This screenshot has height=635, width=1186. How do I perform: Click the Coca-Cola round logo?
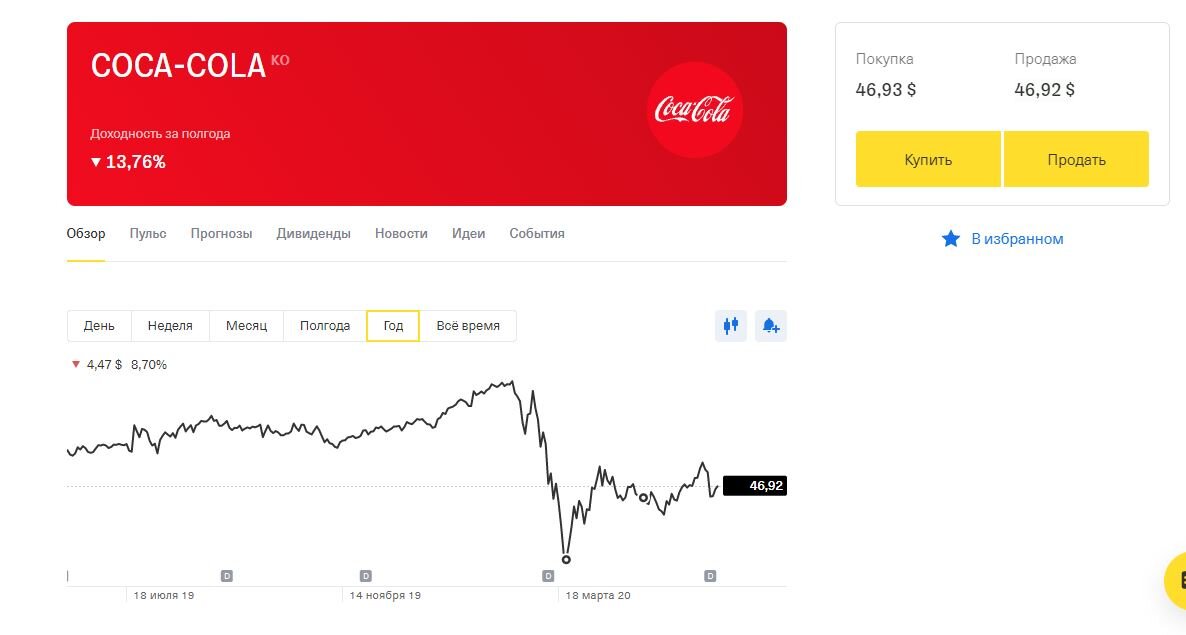694,110
